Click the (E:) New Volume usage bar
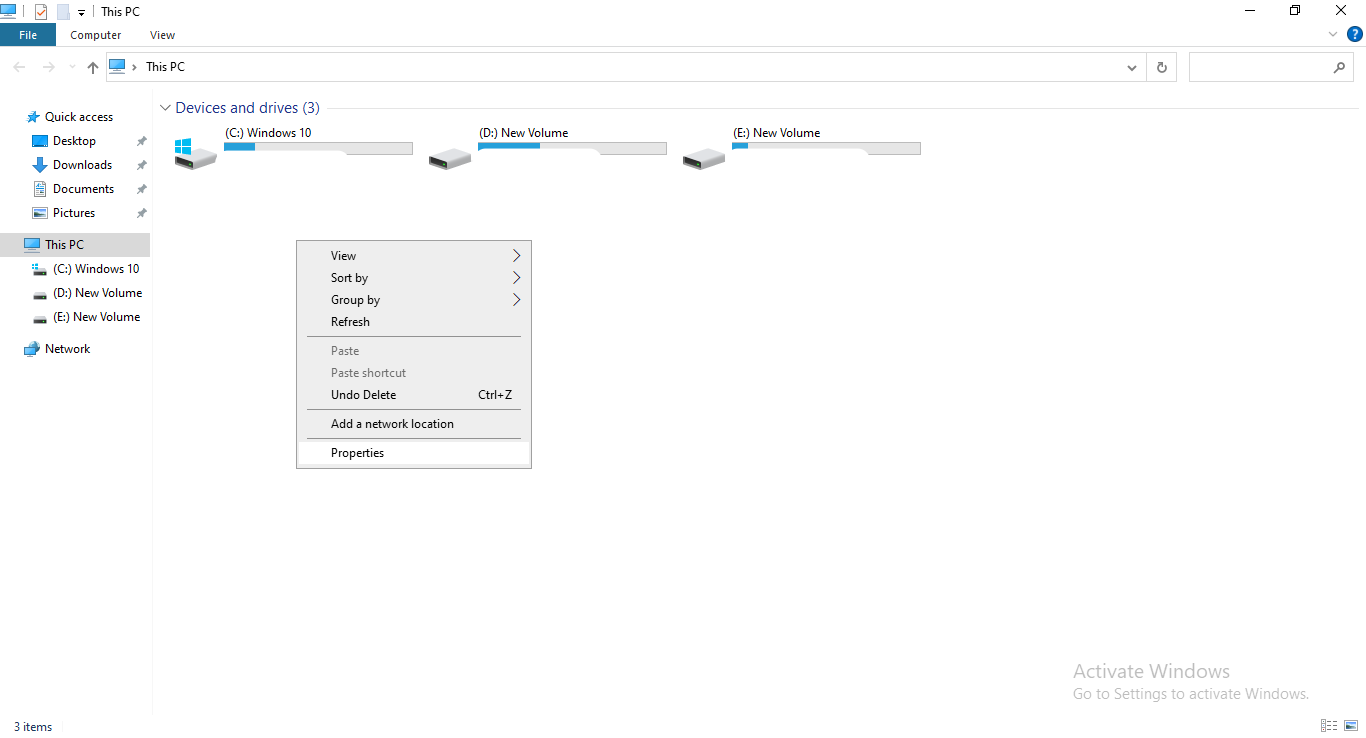This screenshot has width=1366, height=738. (x=826, y=148)
